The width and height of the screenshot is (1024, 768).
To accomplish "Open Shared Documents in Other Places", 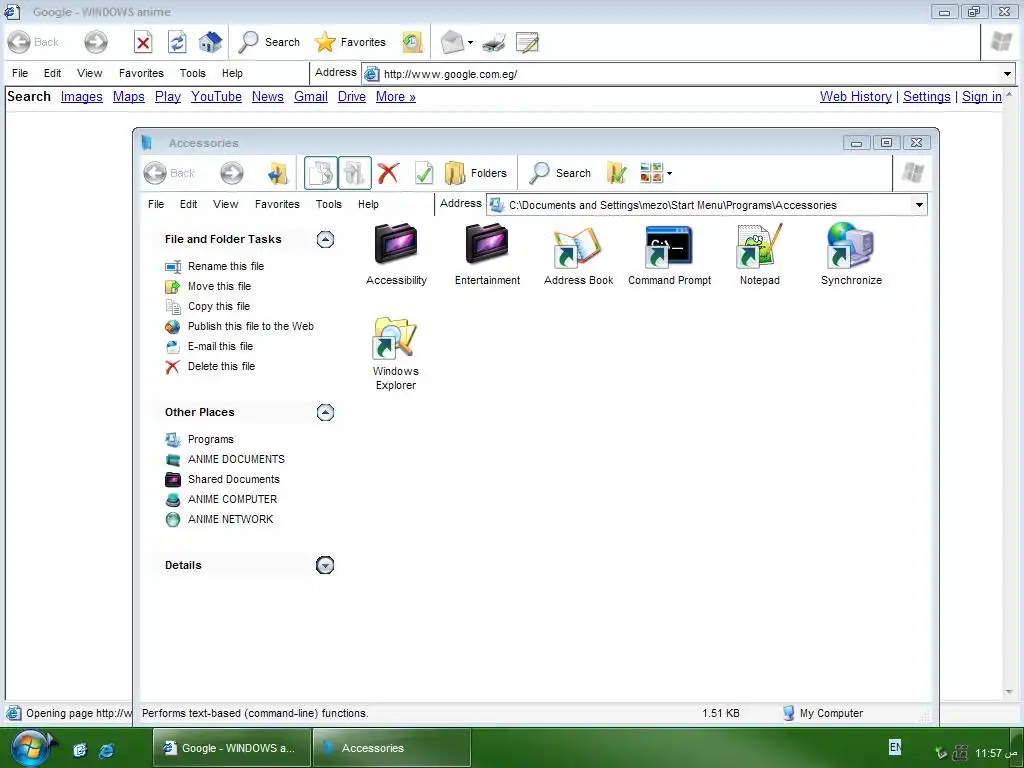I will [233, 479].
